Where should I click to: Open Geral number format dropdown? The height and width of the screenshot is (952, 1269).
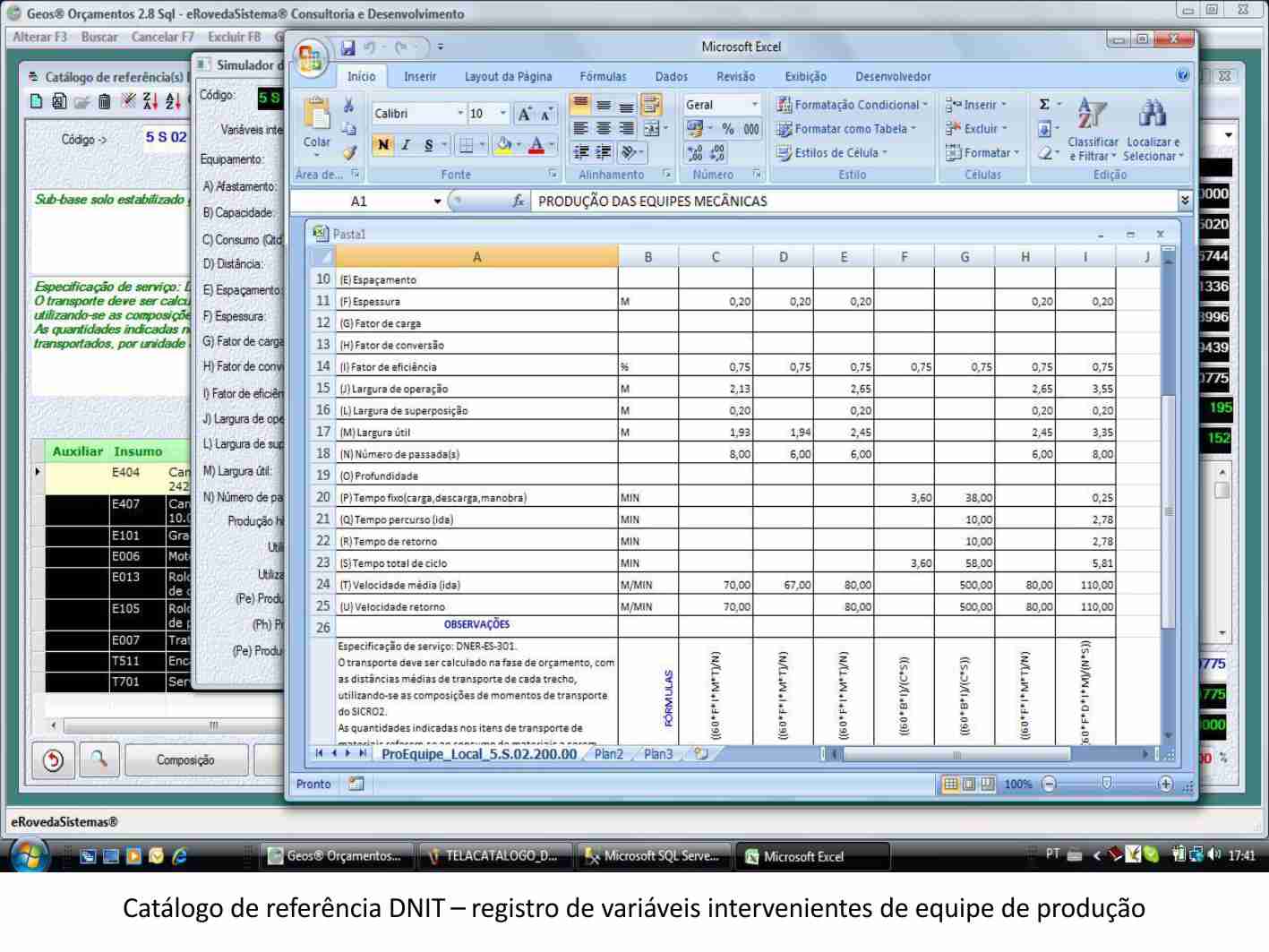point(754,105)
